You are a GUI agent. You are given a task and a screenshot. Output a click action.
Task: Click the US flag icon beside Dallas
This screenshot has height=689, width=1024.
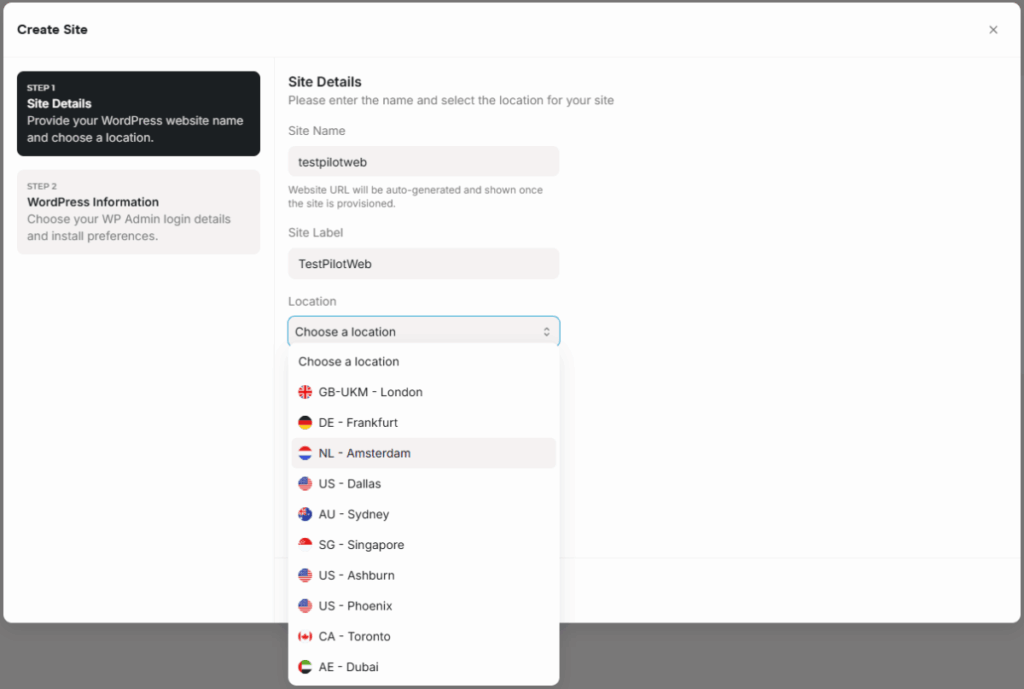[x=305, y=484]
